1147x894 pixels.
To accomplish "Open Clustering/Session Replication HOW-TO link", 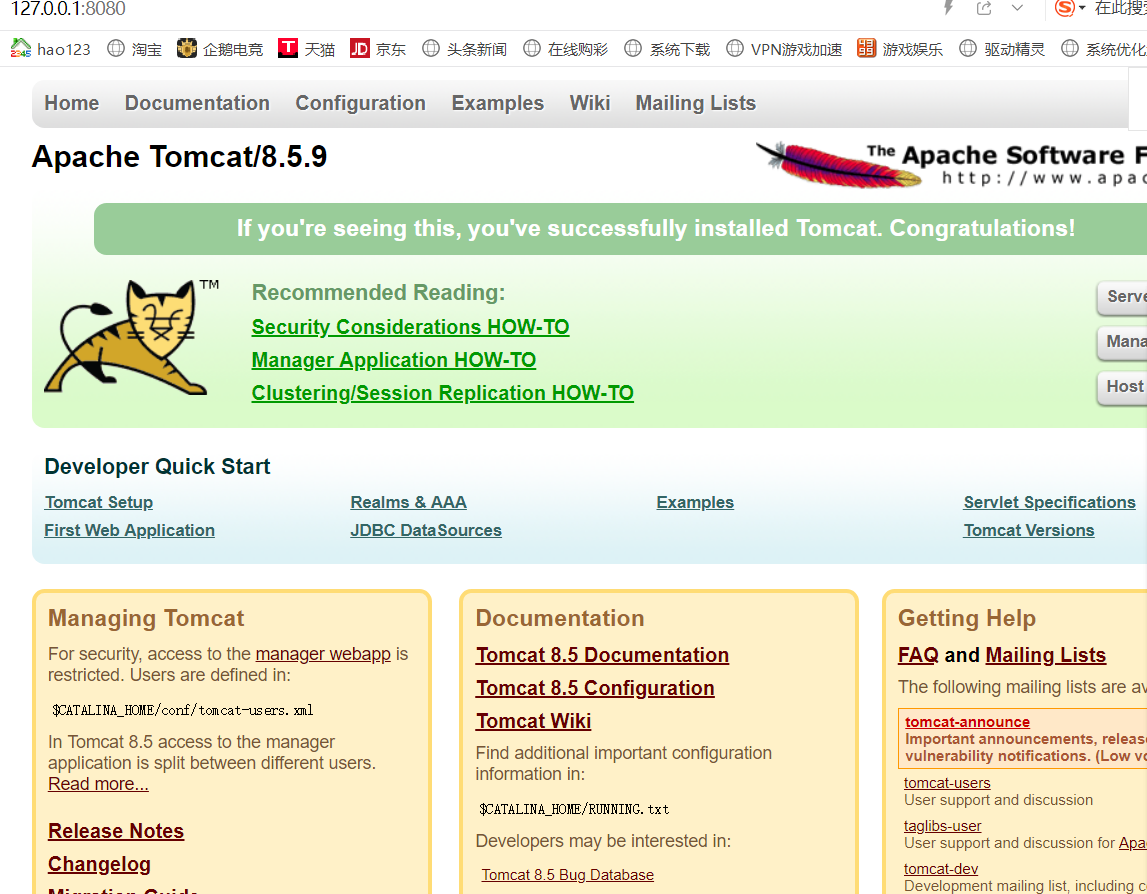I will pos(443,393).
